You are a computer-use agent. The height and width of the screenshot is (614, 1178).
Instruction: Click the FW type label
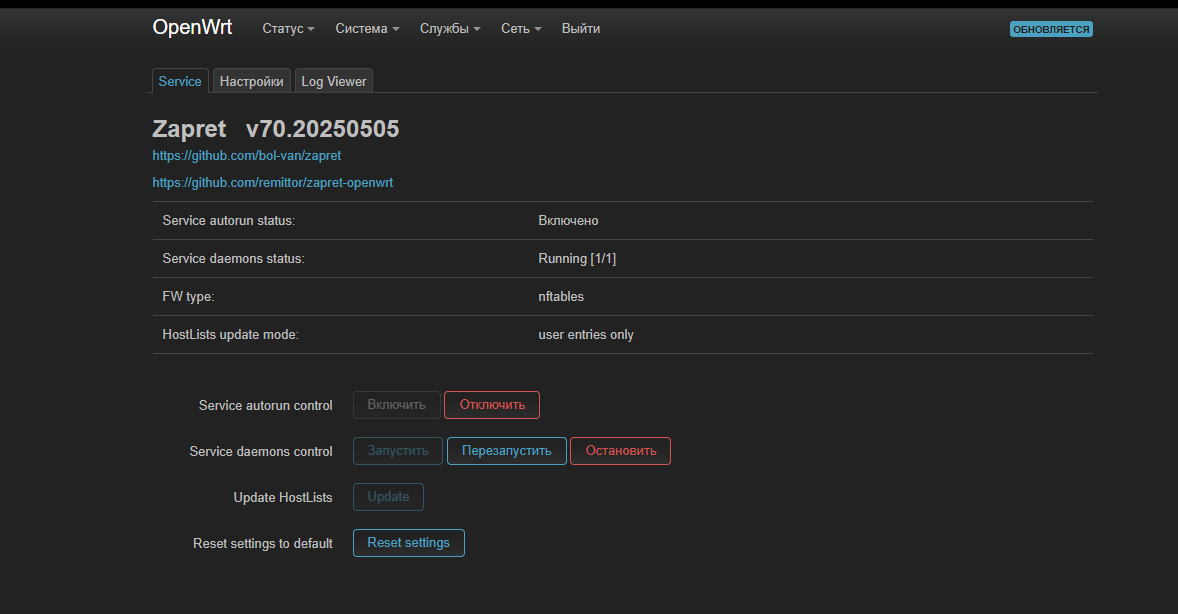pos(189,297)
